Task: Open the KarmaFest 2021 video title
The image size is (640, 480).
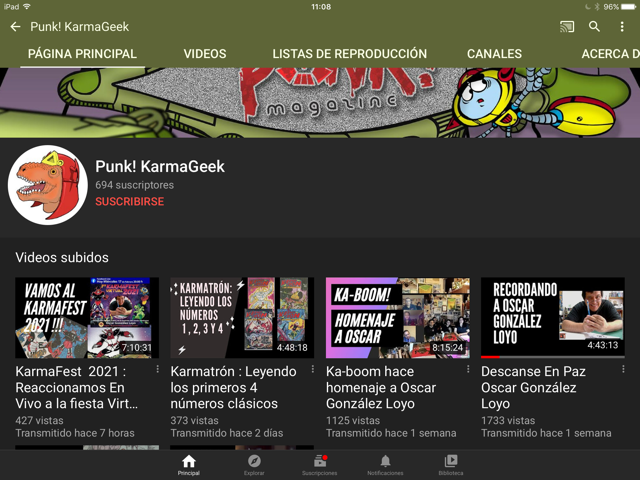Action: pos(77,387)
